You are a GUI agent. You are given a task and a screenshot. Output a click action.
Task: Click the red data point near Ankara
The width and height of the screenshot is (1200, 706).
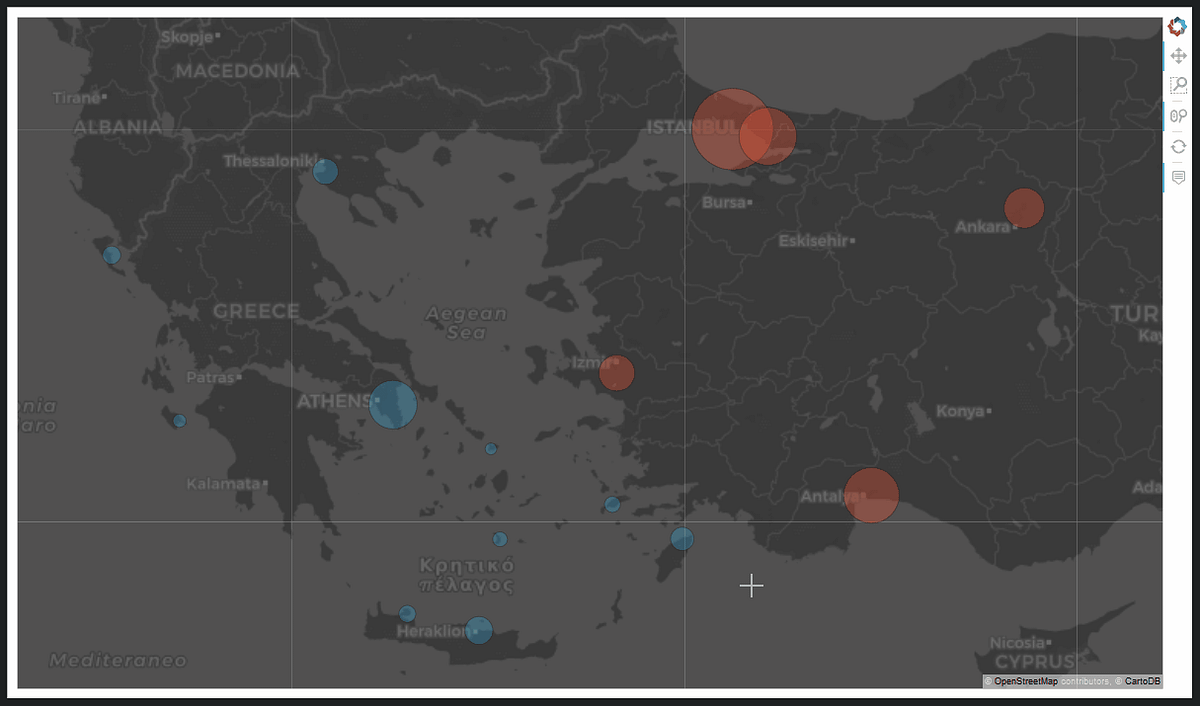1023,207
